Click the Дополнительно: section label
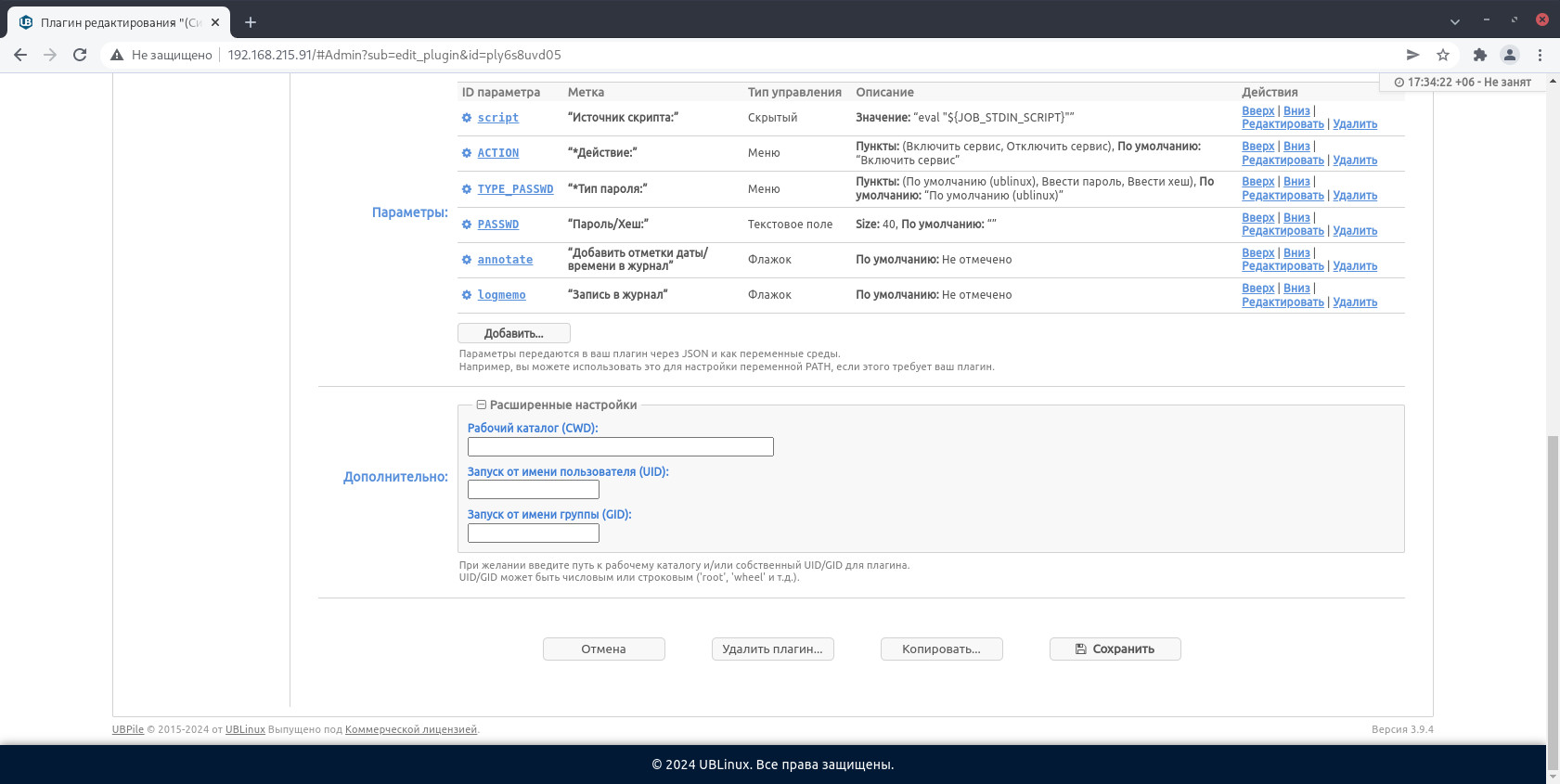Image resolution: width=1560 pixels, height=784 pixels. pyautogui.click(x=395, y=477)
